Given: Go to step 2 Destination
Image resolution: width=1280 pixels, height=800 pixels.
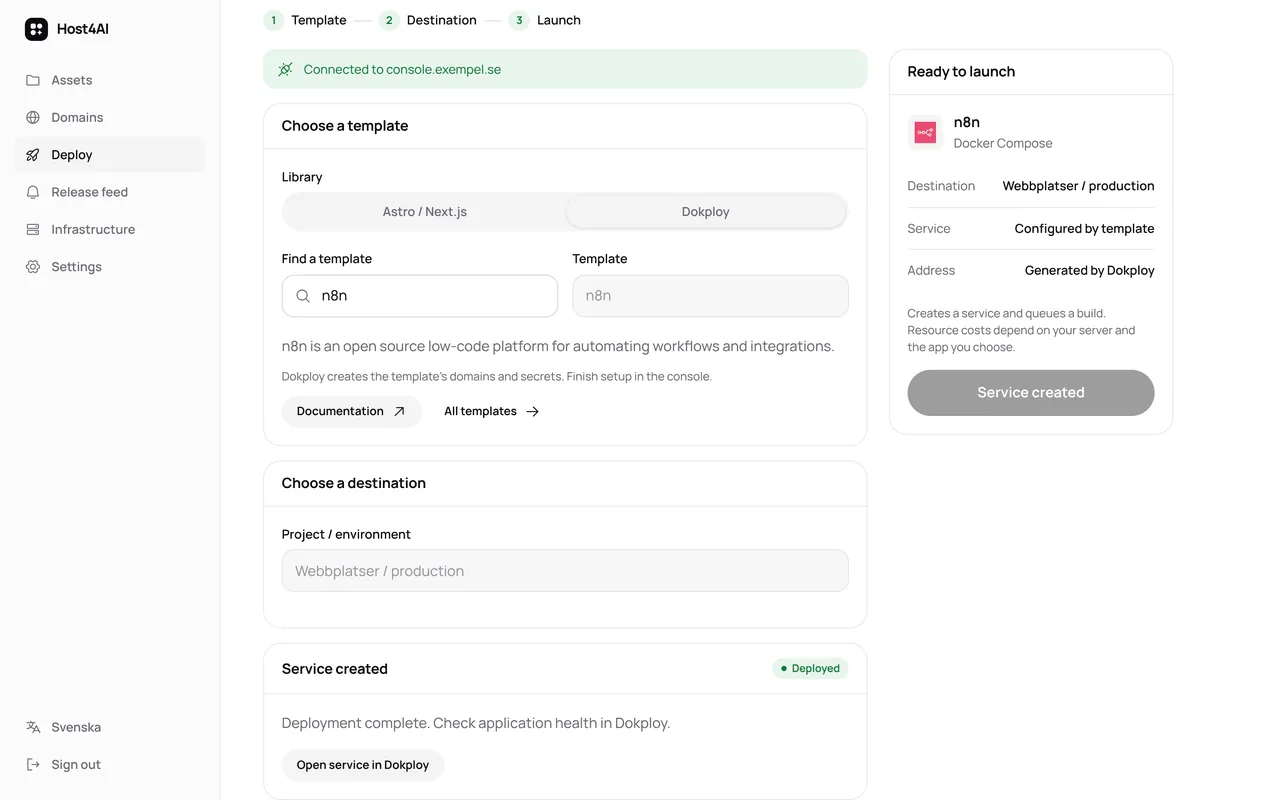Looking at the screenshot, I should [428, 20].
